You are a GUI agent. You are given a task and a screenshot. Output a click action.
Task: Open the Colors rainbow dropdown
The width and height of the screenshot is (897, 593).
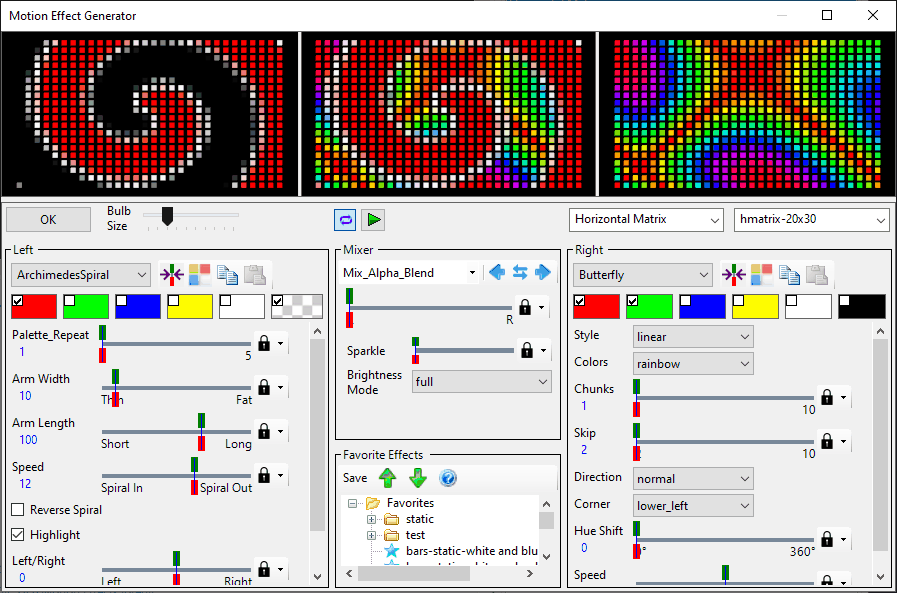693,364
